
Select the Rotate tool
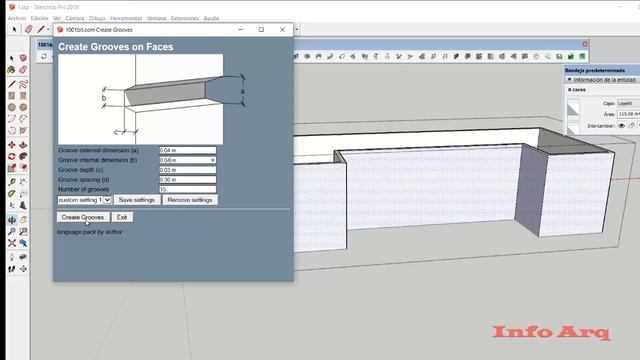[11, 156]
